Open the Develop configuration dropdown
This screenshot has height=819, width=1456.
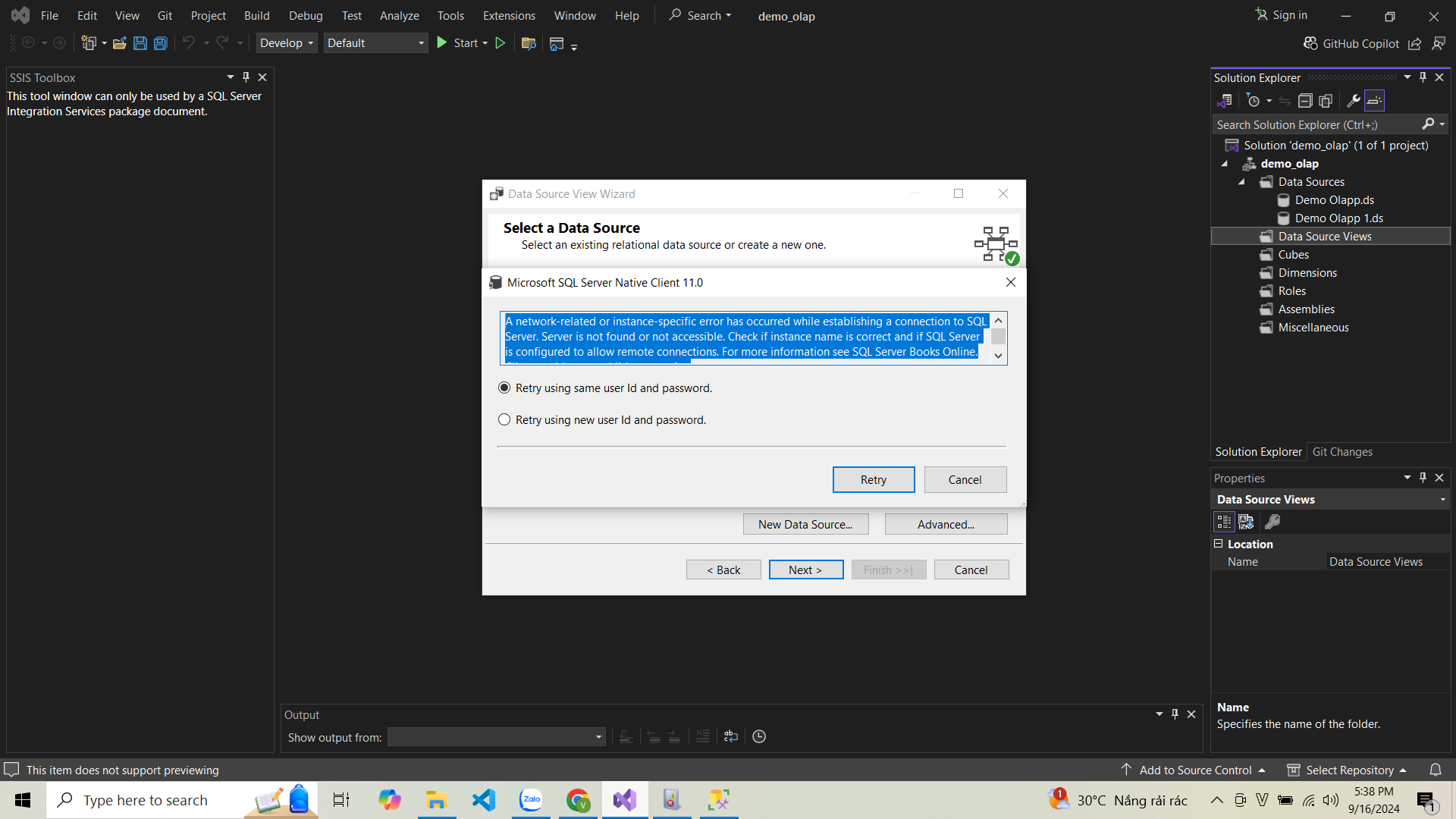pyautogui.click(x=286, y=43)
